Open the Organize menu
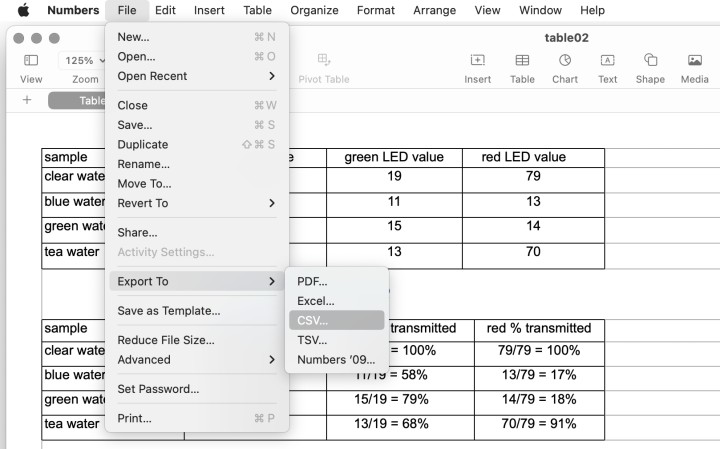720x449 pixels. point(315,10)
